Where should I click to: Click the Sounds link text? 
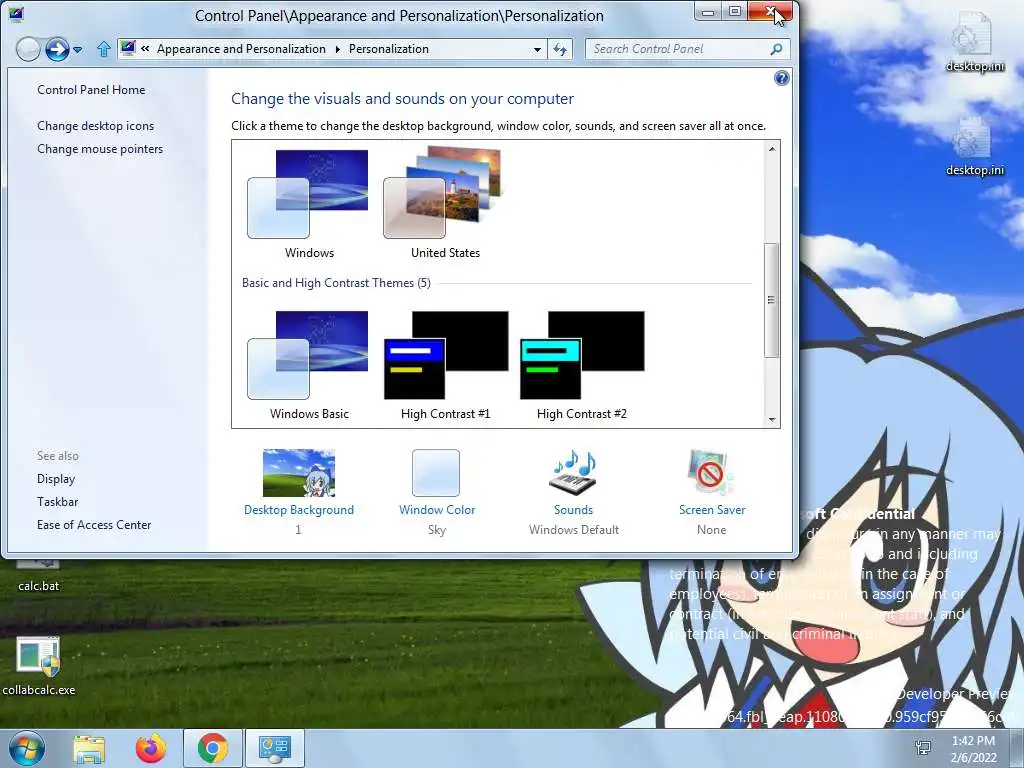coord(573,510)
